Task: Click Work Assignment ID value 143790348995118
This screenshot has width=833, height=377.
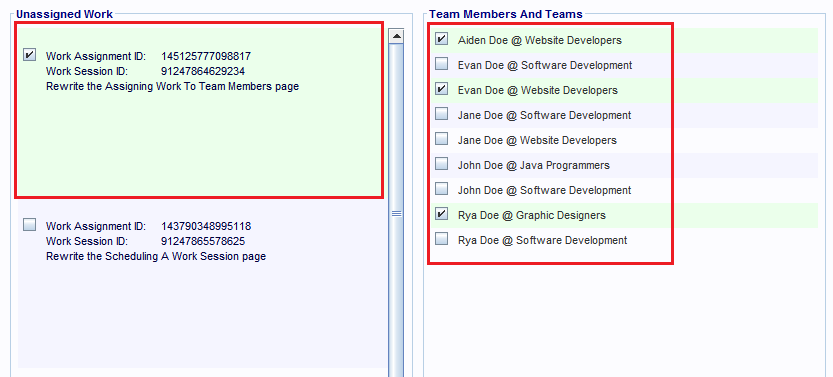Action: [206, 227]
